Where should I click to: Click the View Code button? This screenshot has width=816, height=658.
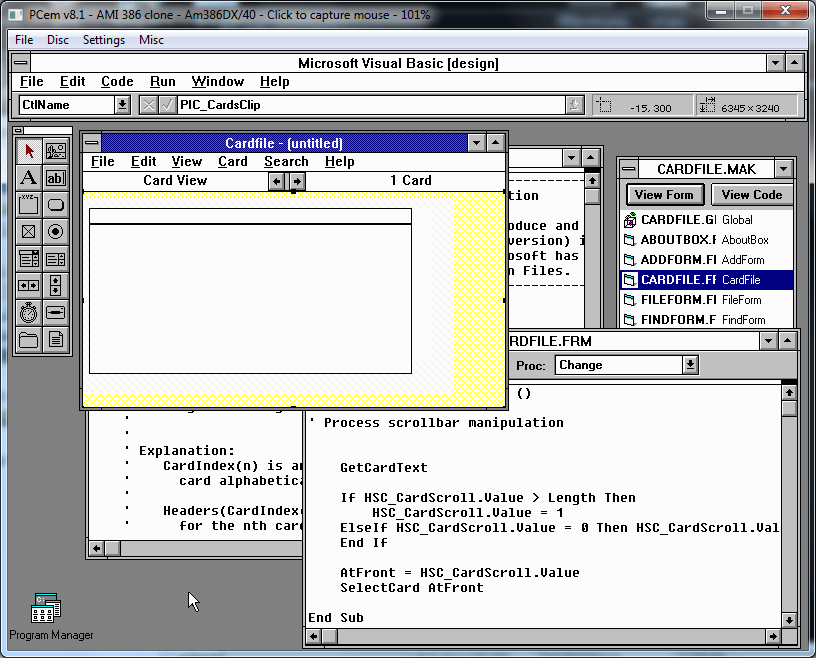pos(751,195)
